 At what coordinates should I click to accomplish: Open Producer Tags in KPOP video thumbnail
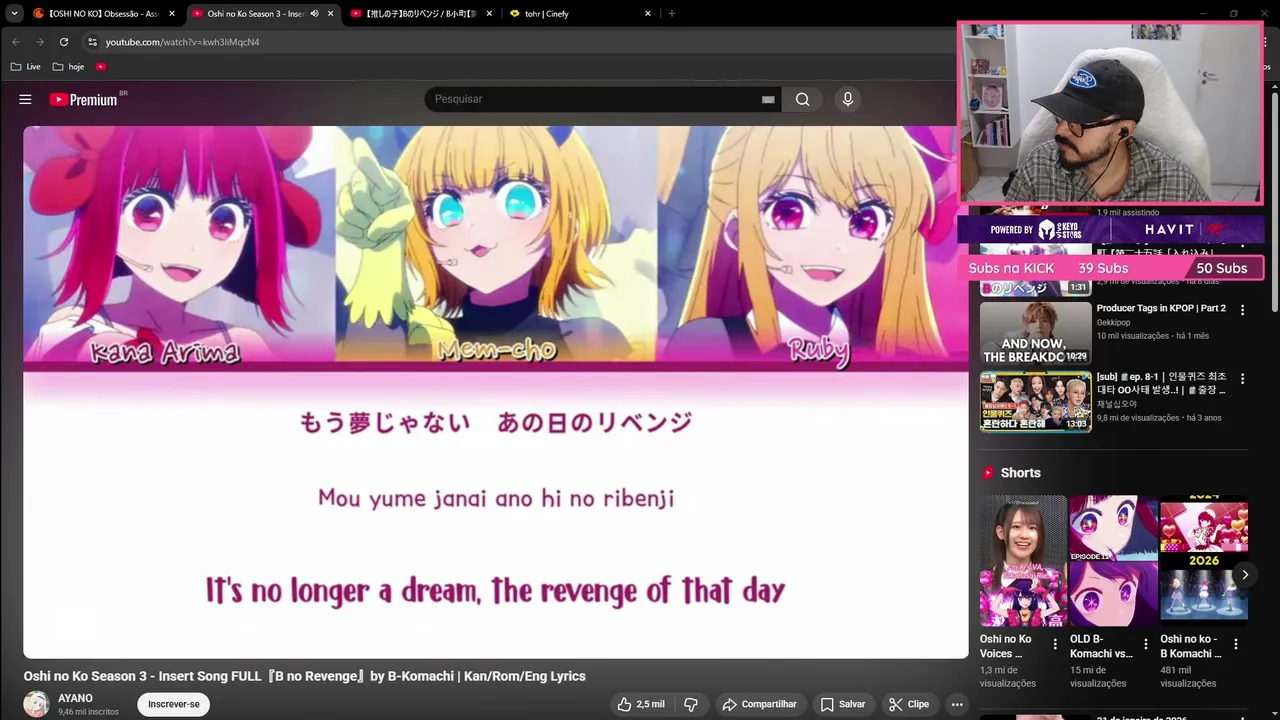1035,333
